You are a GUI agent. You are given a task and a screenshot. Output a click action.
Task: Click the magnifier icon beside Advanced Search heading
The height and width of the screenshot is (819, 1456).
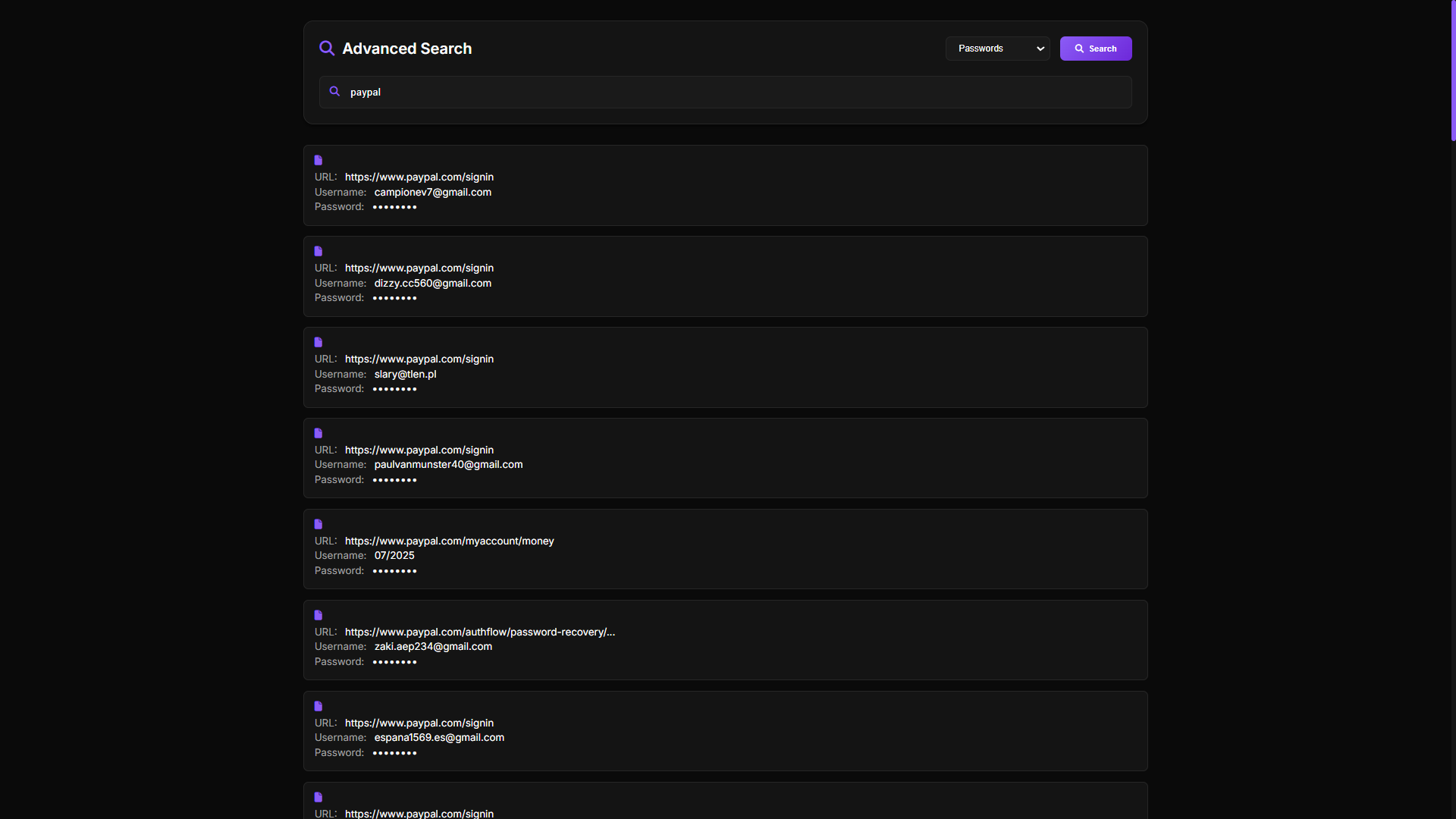click(327, 49)
